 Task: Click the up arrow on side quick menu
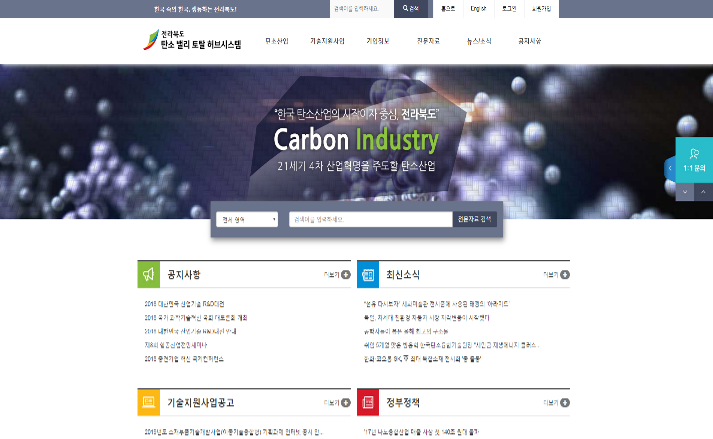coord(703,192)
